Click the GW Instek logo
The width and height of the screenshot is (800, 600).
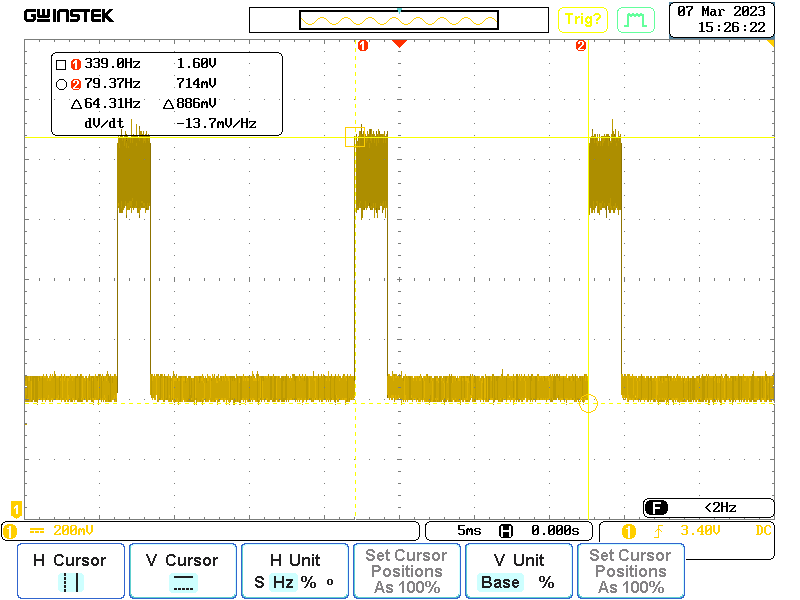[69, 16]
